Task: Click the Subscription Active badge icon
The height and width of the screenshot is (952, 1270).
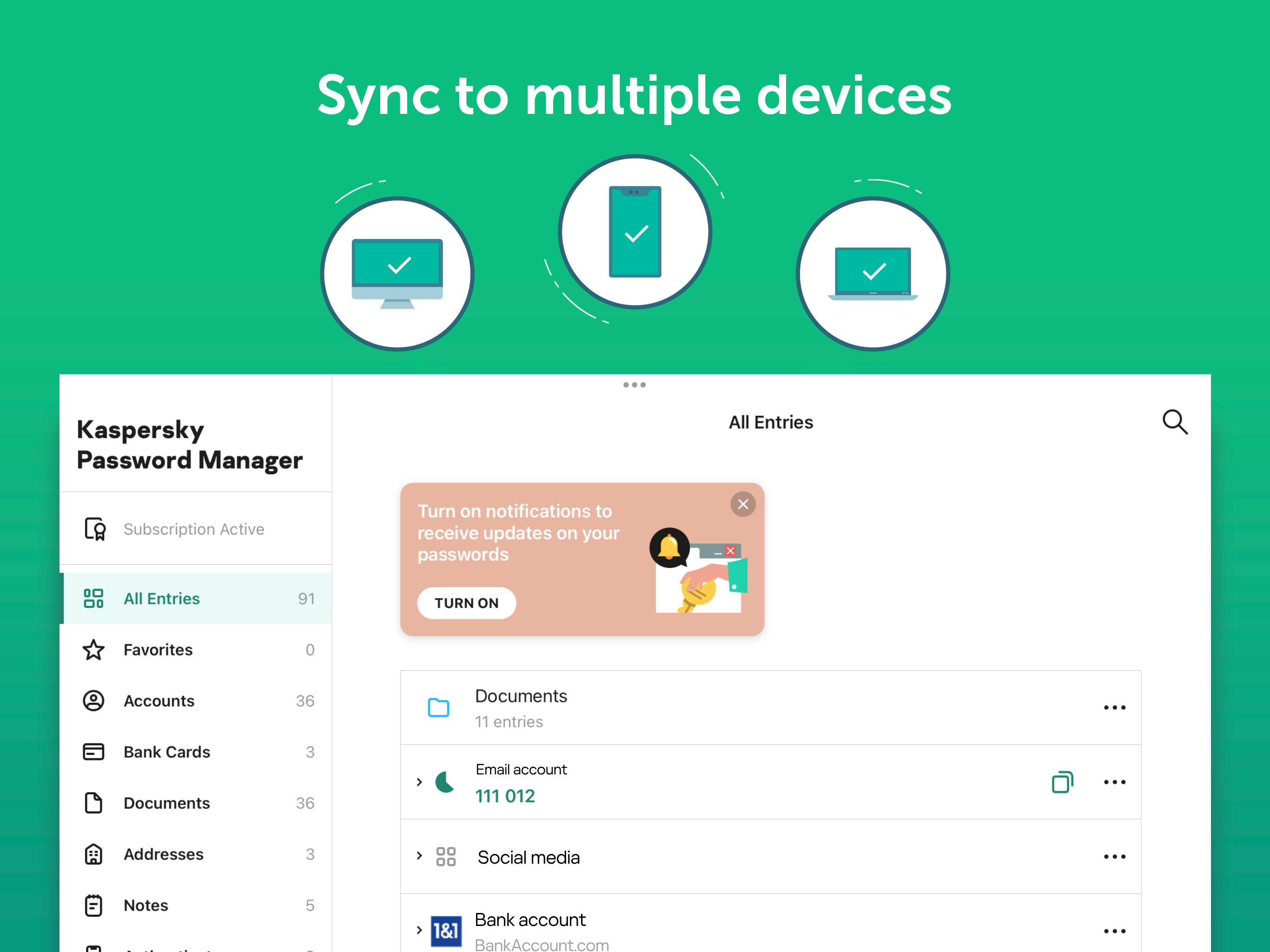Action: 95,529
